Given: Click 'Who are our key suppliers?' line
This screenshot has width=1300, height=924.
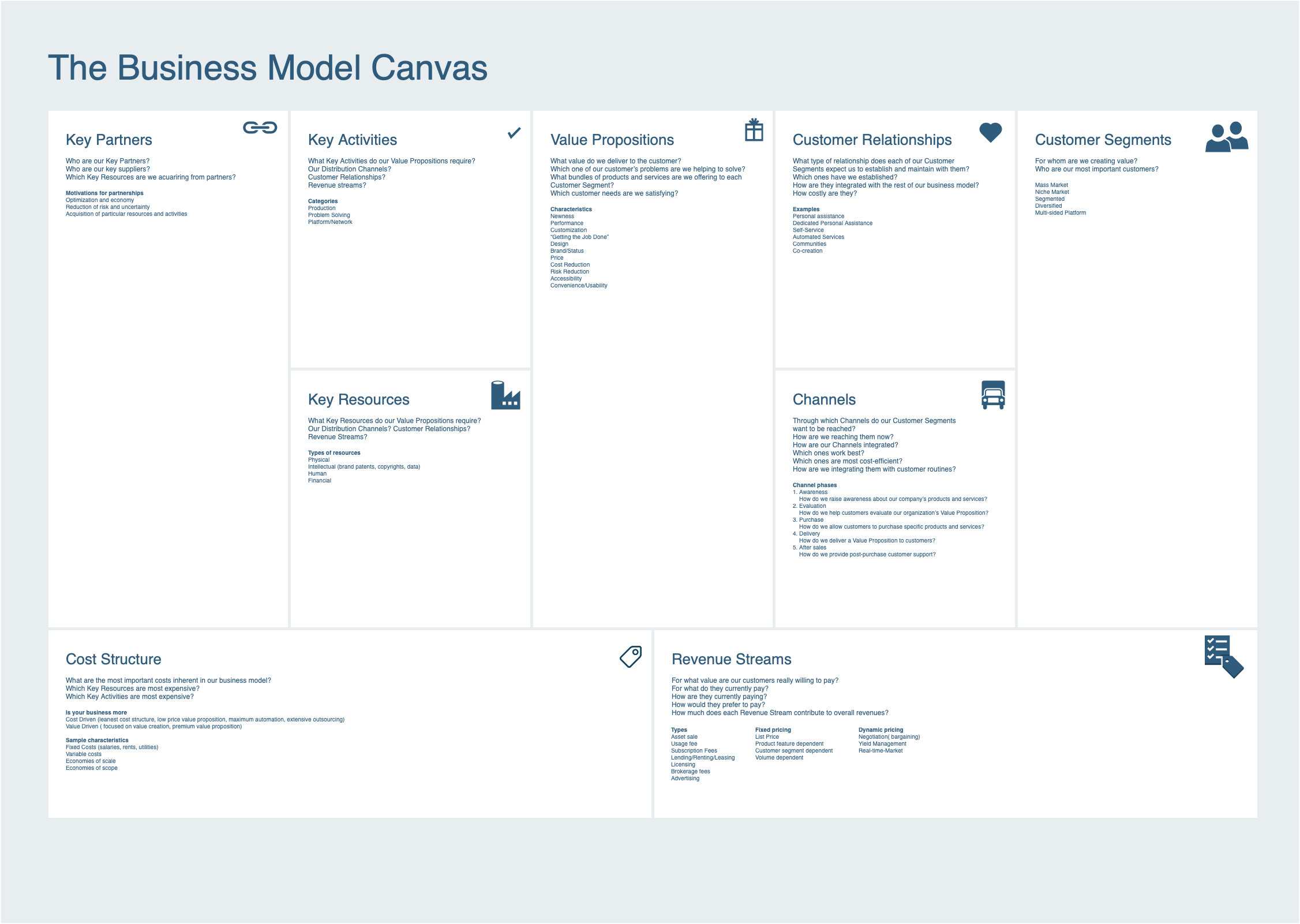Looking at the screenshot, I should tap(107, 169).
